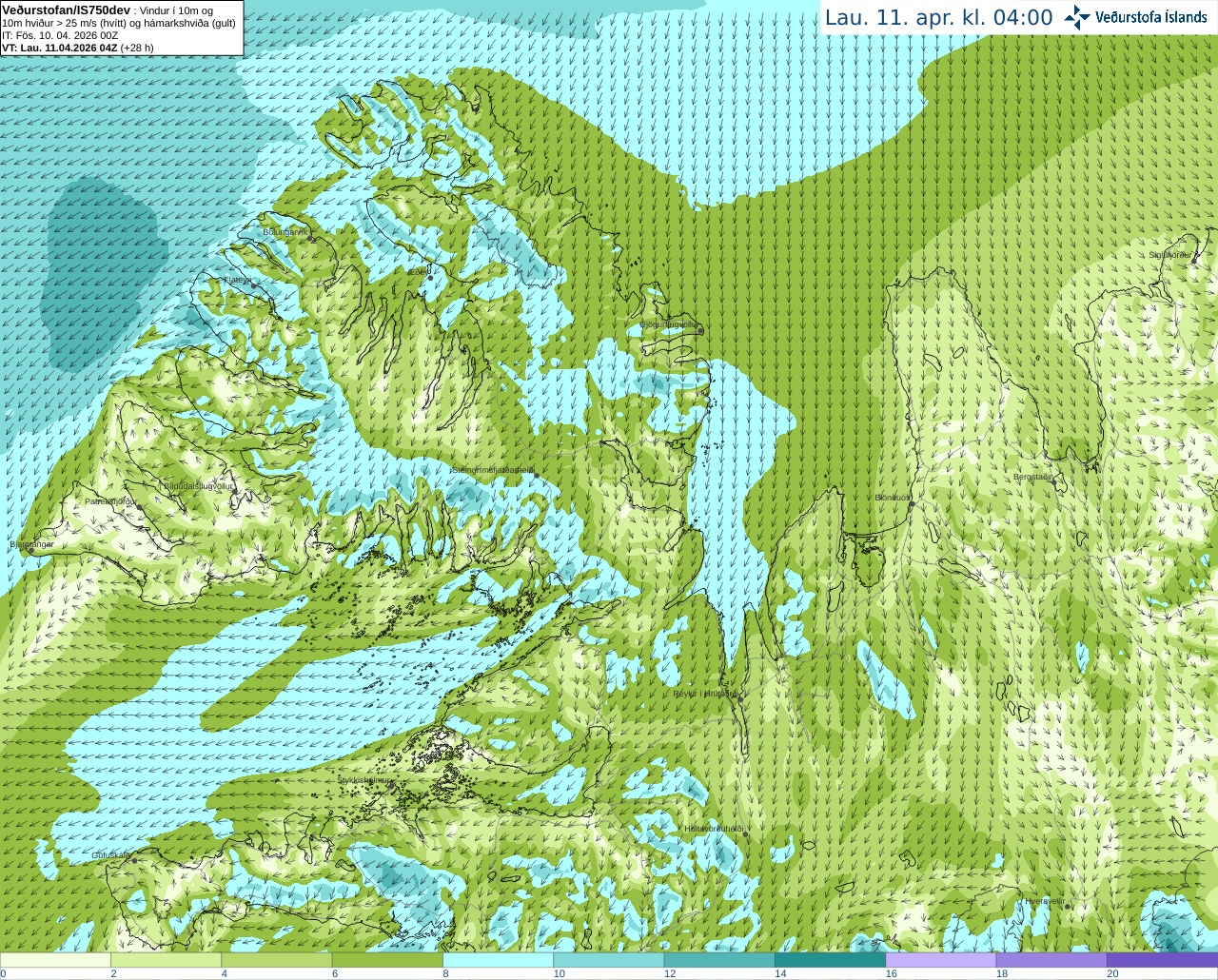Click the Lau. 11. apr. kl. 04:00 timestamp
The height and width of the screenshot is (980, 1218).
938,17
